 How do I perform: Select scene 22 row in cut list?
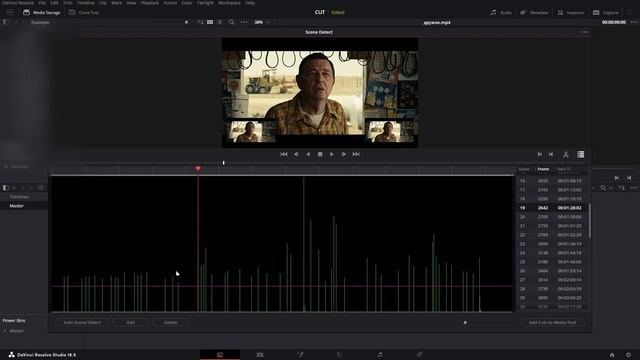click(552, 235)
